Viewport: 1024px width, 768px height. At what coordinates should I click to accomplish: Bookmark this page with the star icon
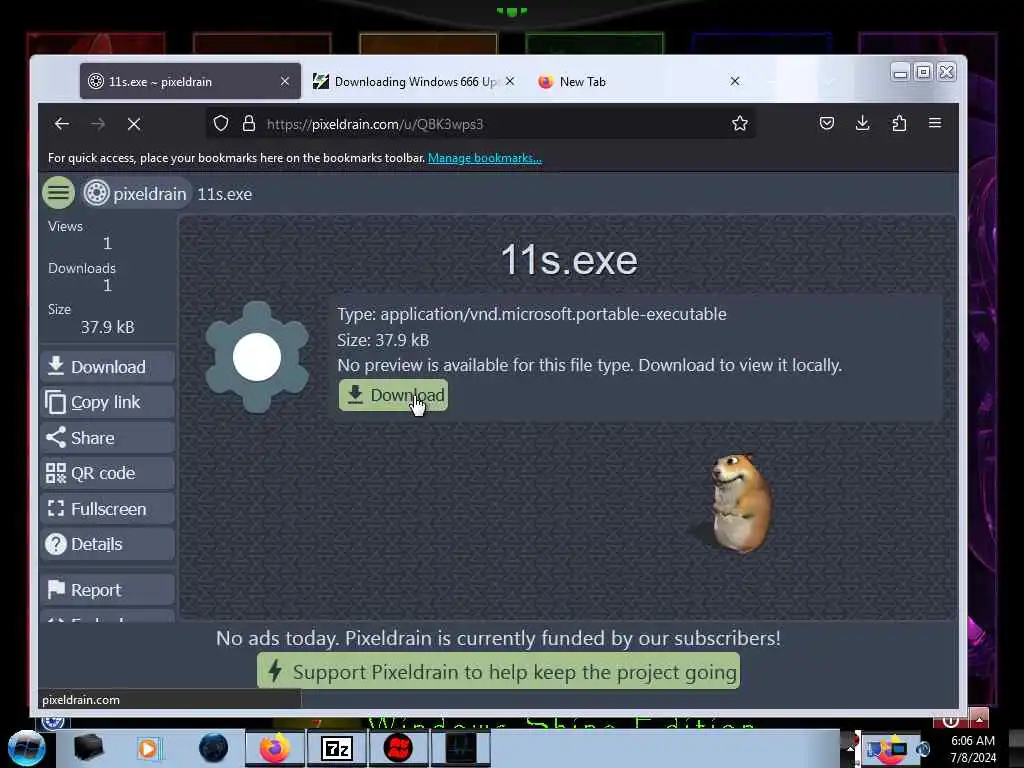coord(739,123)
